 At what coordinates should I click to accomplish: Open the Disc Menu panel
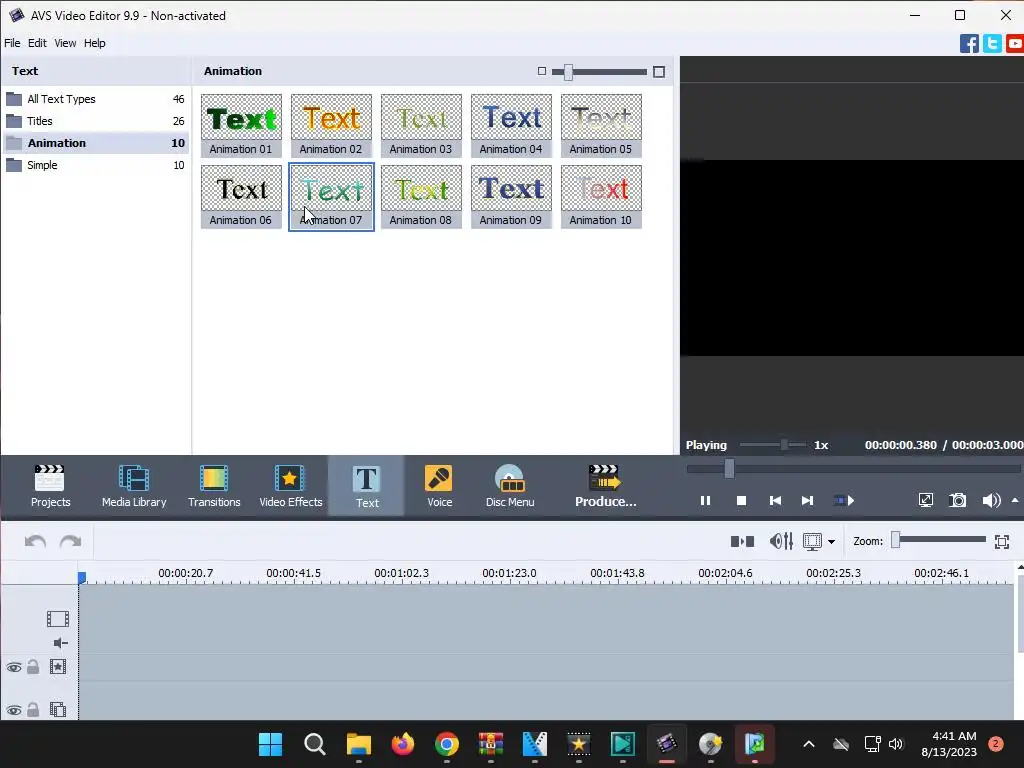click(x=509, y=486)
